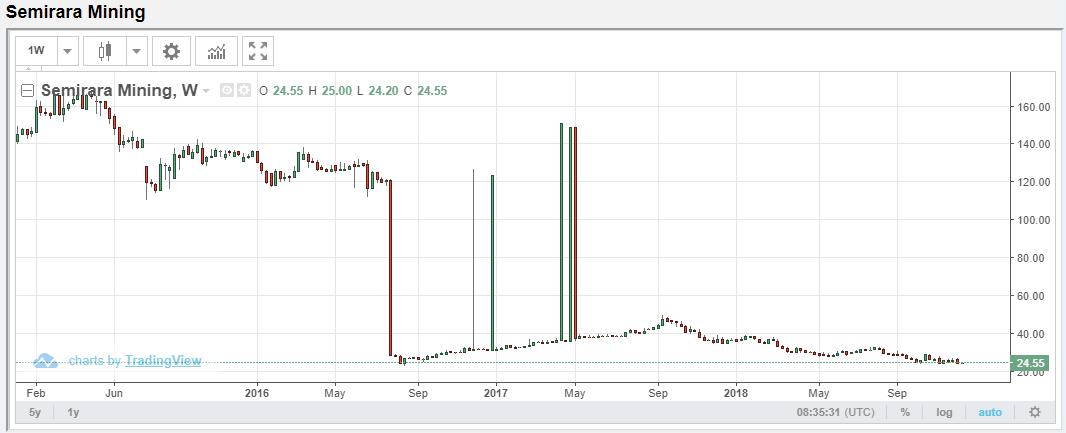Hide the Semirara Mining series with eye icon
The width and height of the screenshot is (1066, 433).
[226, 90]
